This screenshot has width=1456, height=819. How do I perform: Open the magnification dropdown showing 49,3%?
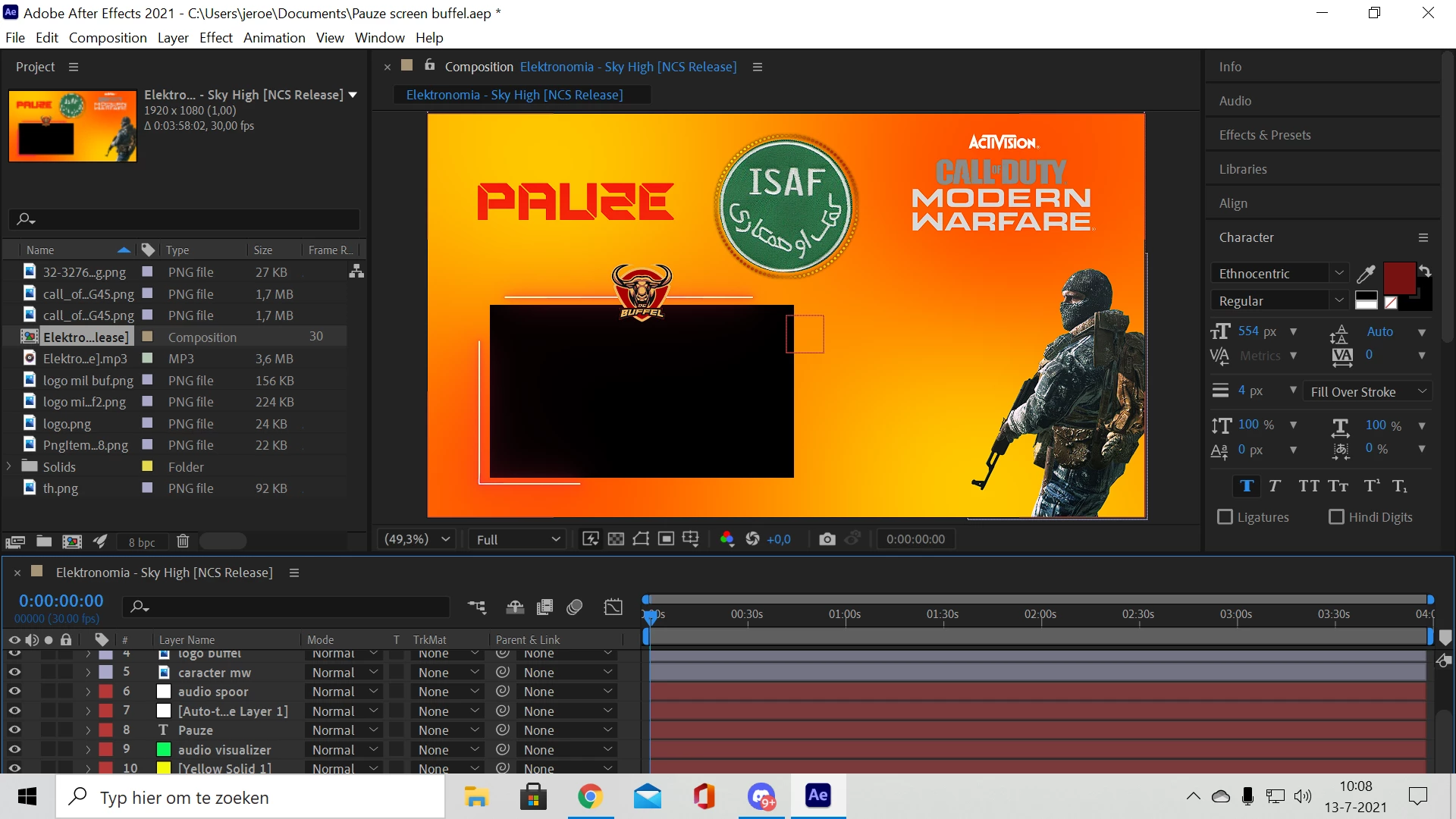(416, 539)
